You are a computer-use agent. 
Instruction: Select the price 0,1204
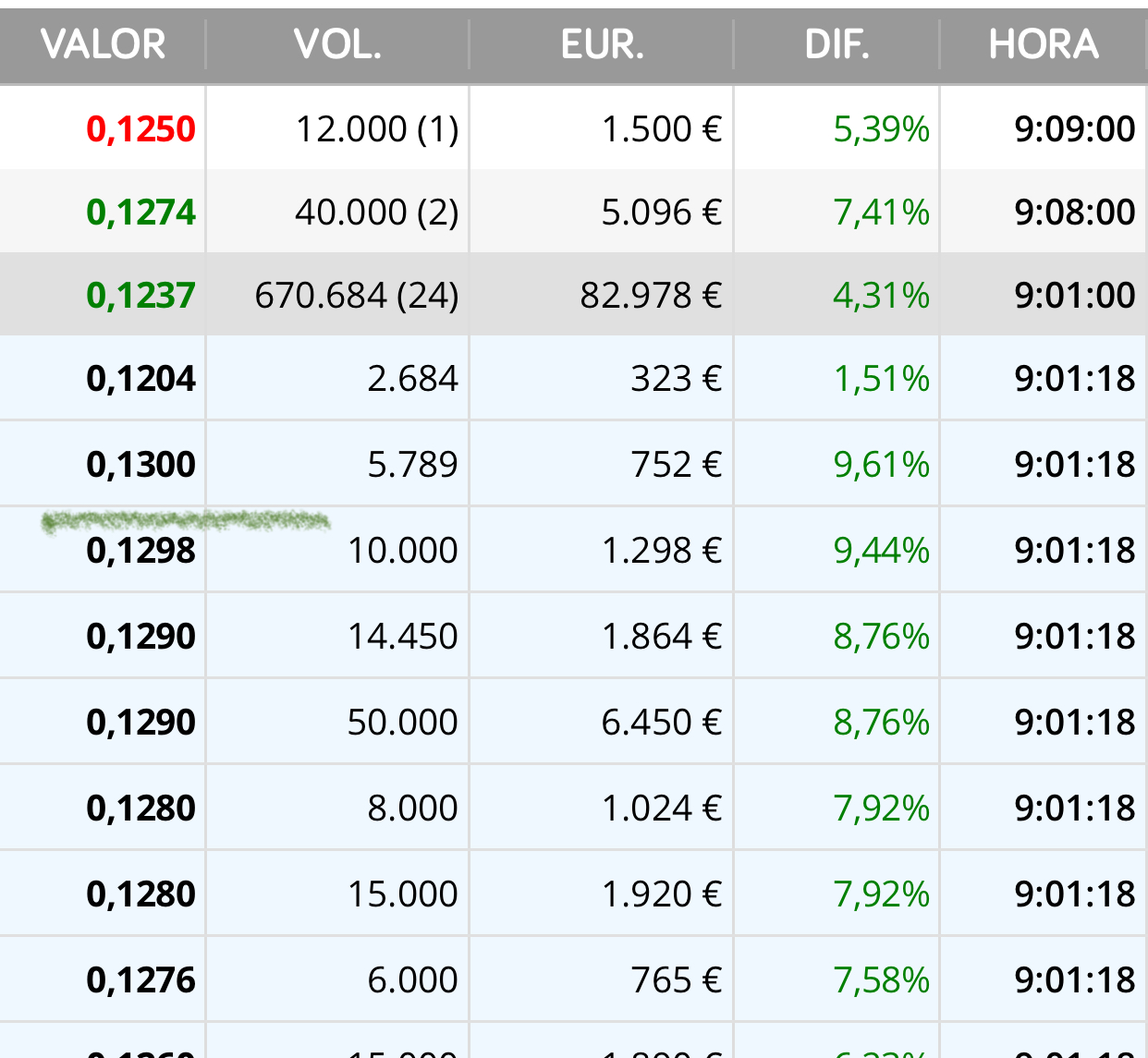[140, 379]
